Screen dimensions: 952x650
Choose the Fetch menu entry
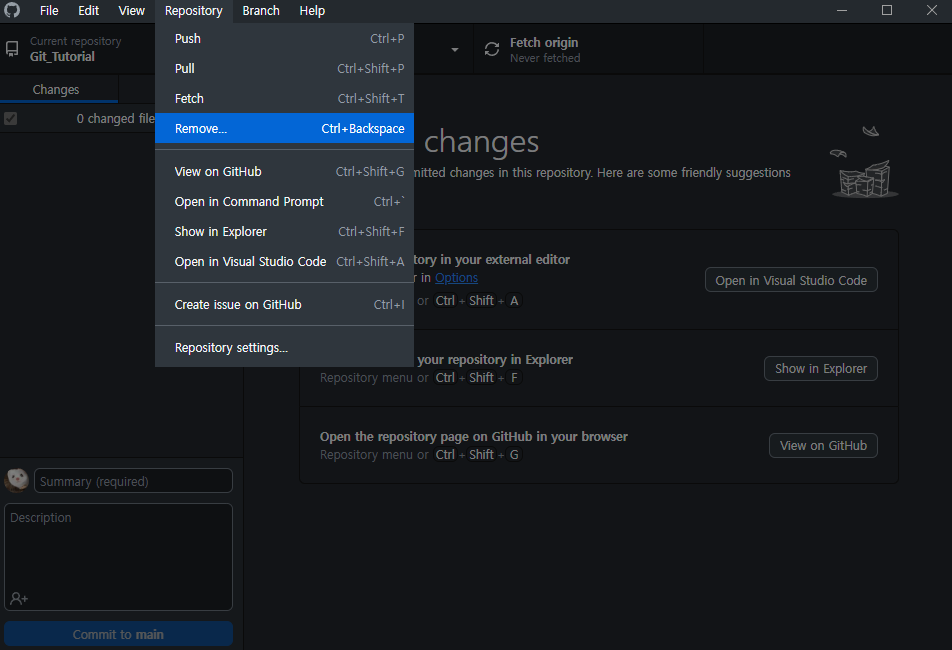[284, 98]
